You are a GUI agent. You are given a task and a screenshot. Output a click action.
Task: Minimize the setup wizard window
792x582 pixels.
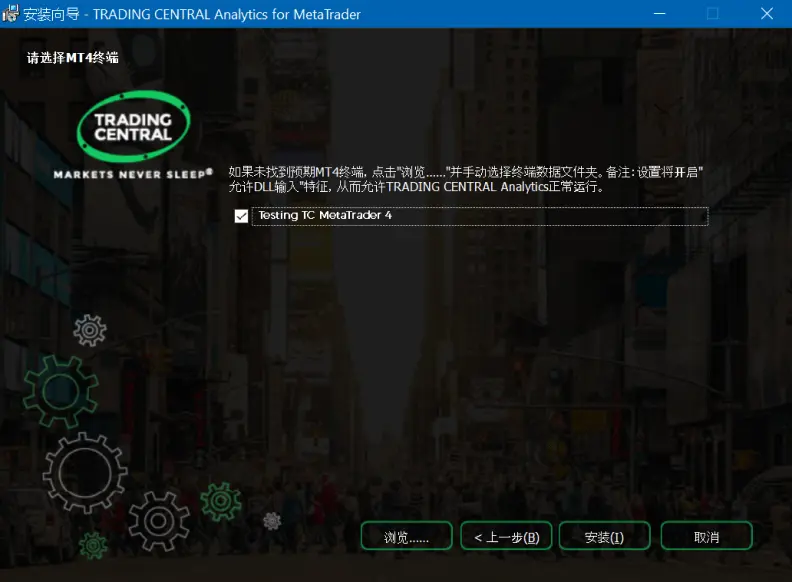pyautogui.click(x=659, y=14)
